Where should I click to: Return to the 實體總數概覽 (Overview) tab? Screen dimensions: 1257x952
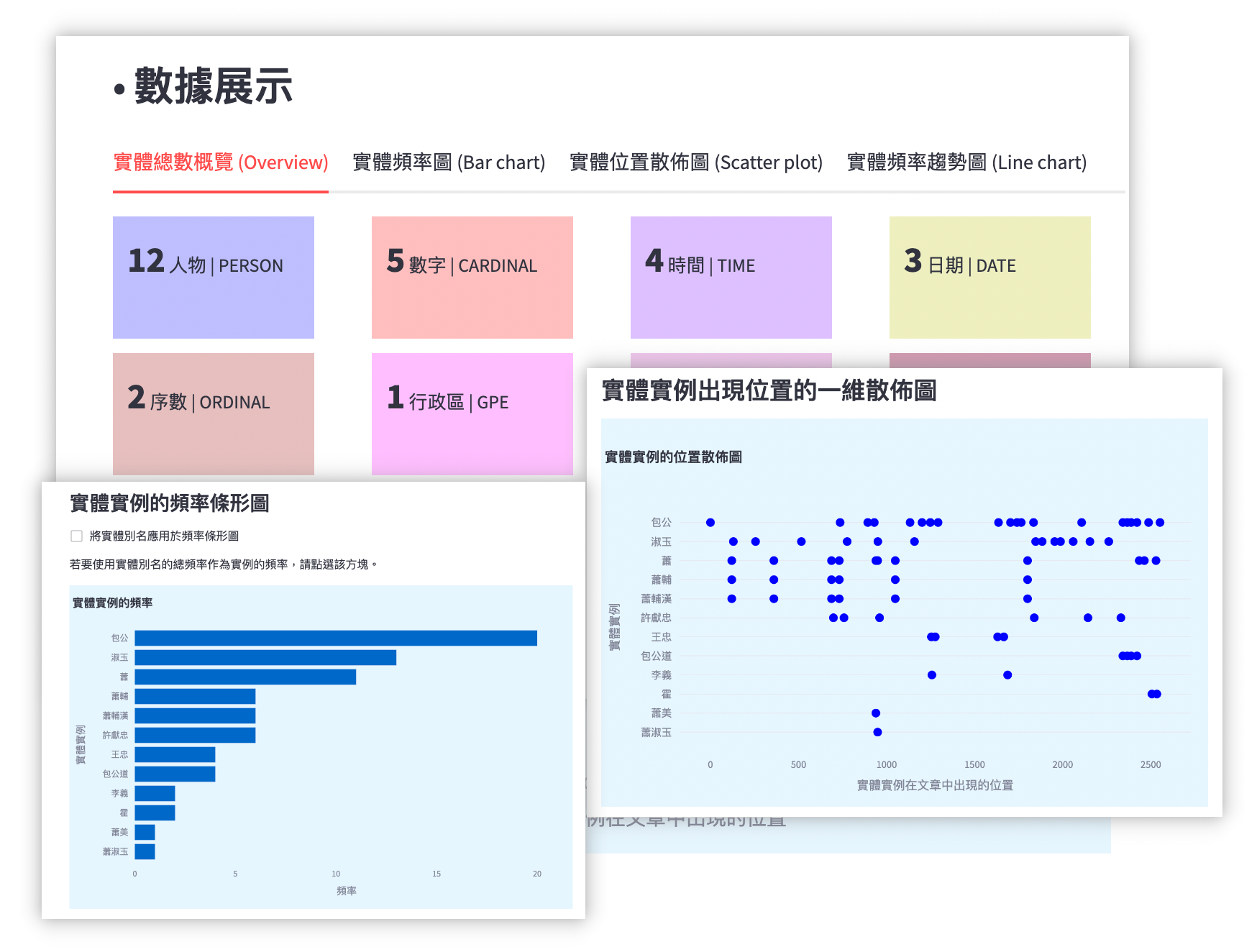pyautogui.click(x=220, y=163)
